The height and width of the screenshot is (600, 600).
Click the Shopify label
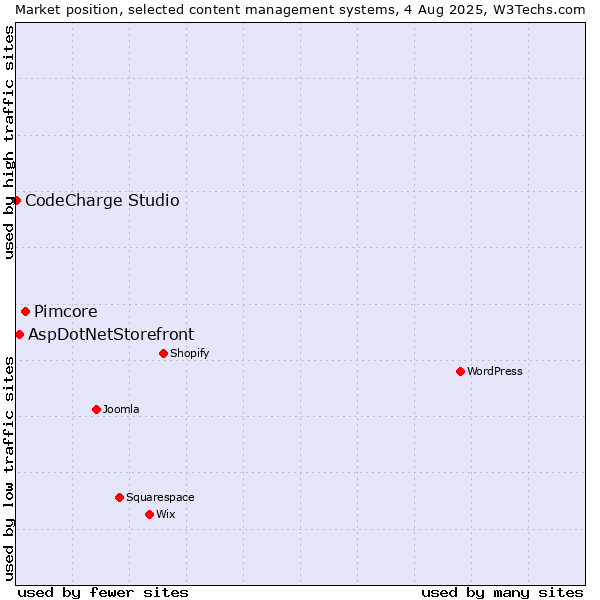point(190,354)
